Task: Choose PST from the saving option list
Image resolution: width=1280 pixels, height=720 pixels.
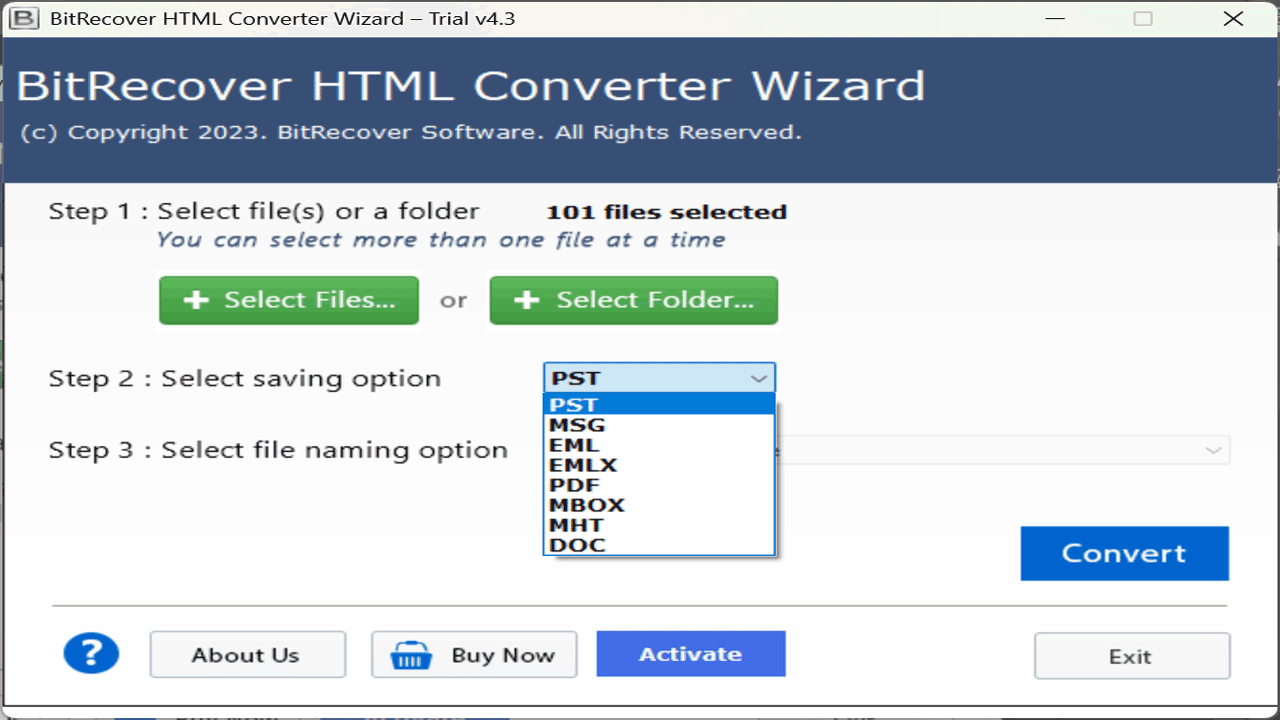Action: tap(659, 404)
